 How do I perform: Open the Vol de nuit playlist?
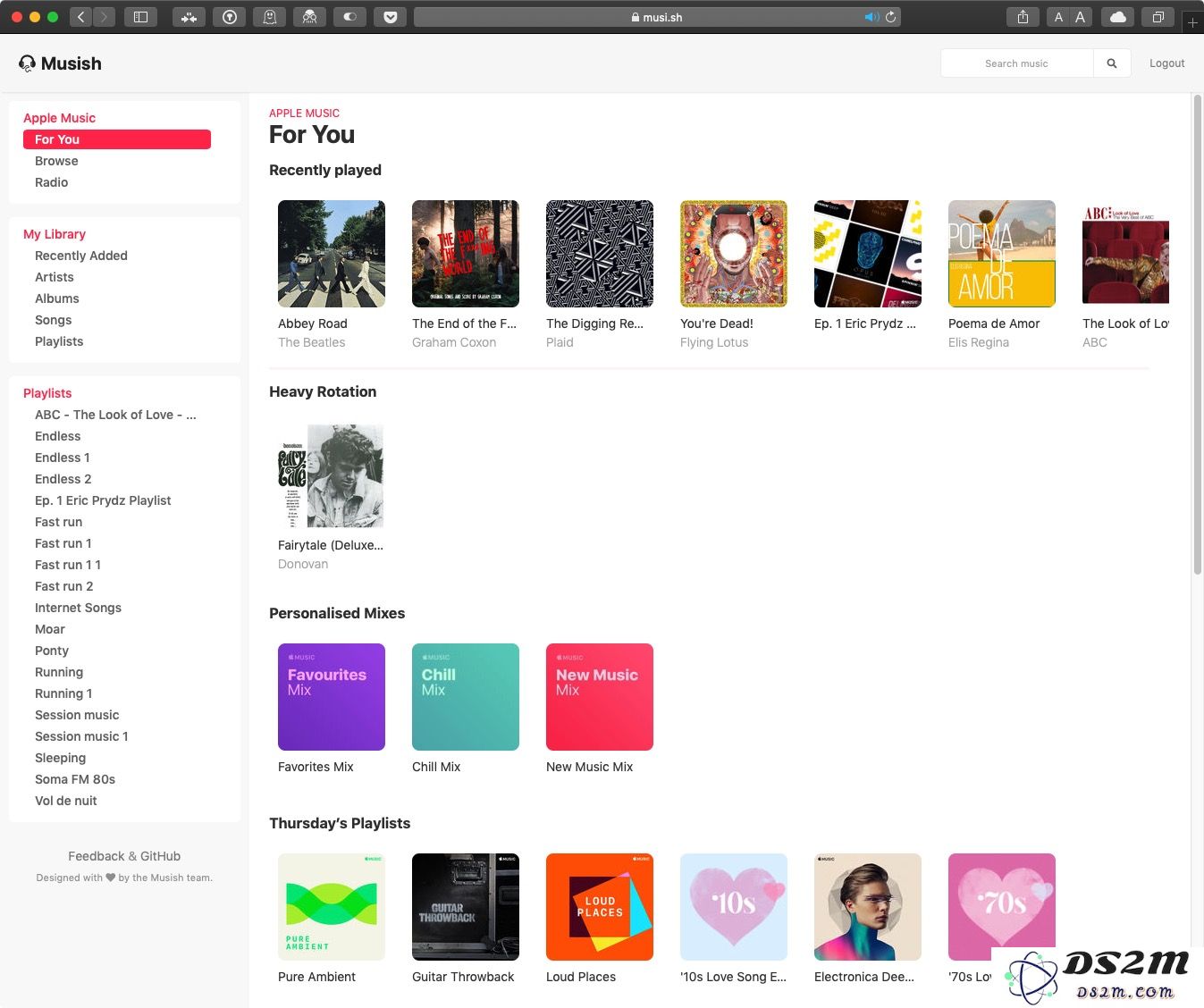pos(66,801)
